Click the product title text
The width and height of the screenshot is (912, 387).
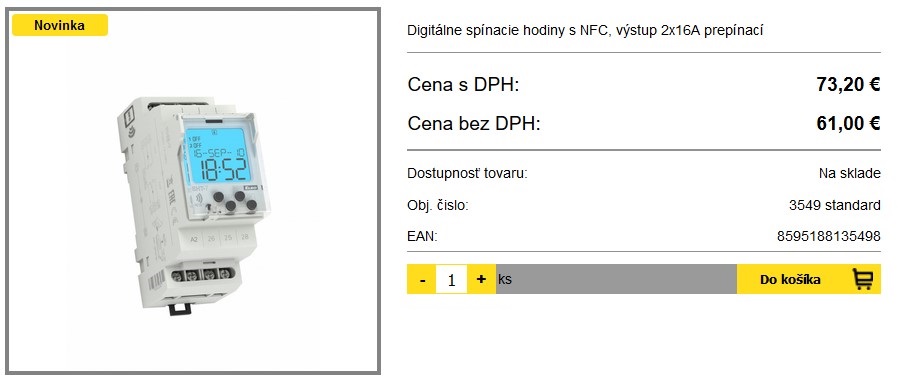pos(585,30)
